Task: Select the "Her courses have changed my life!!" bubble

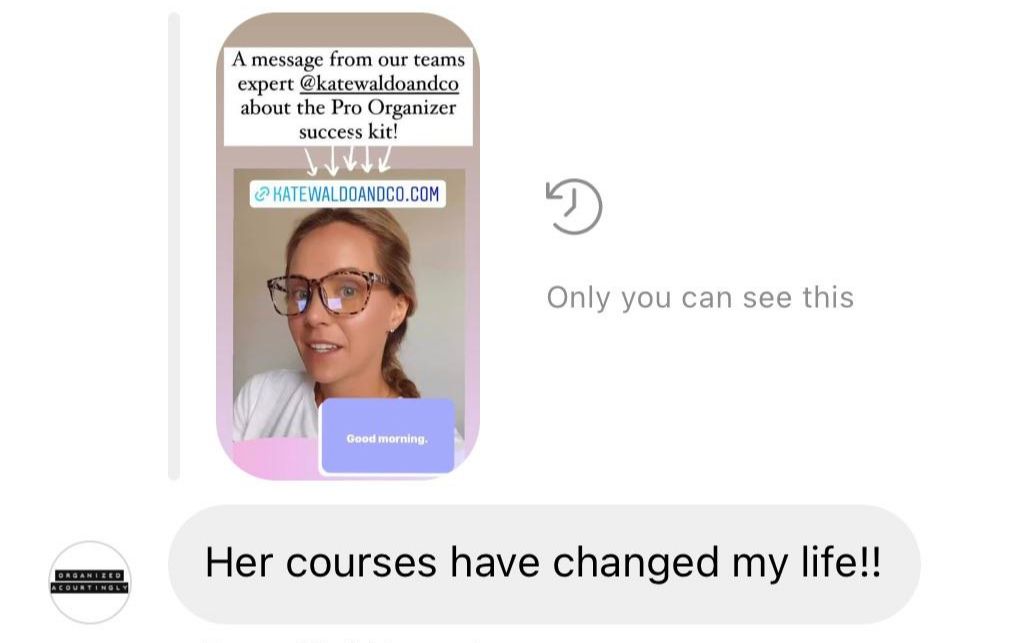Action: [544, 564]
